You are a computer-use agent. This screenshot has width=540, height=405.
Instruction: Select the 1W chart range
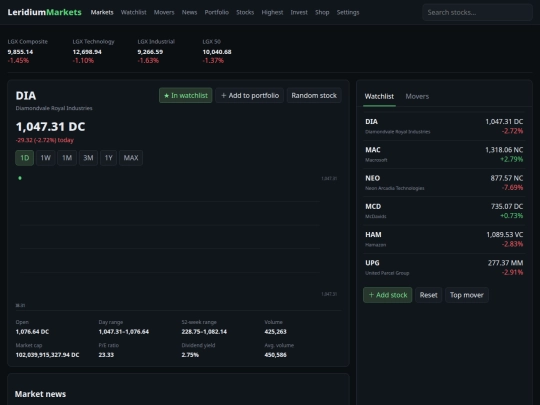tap(46, 158)
